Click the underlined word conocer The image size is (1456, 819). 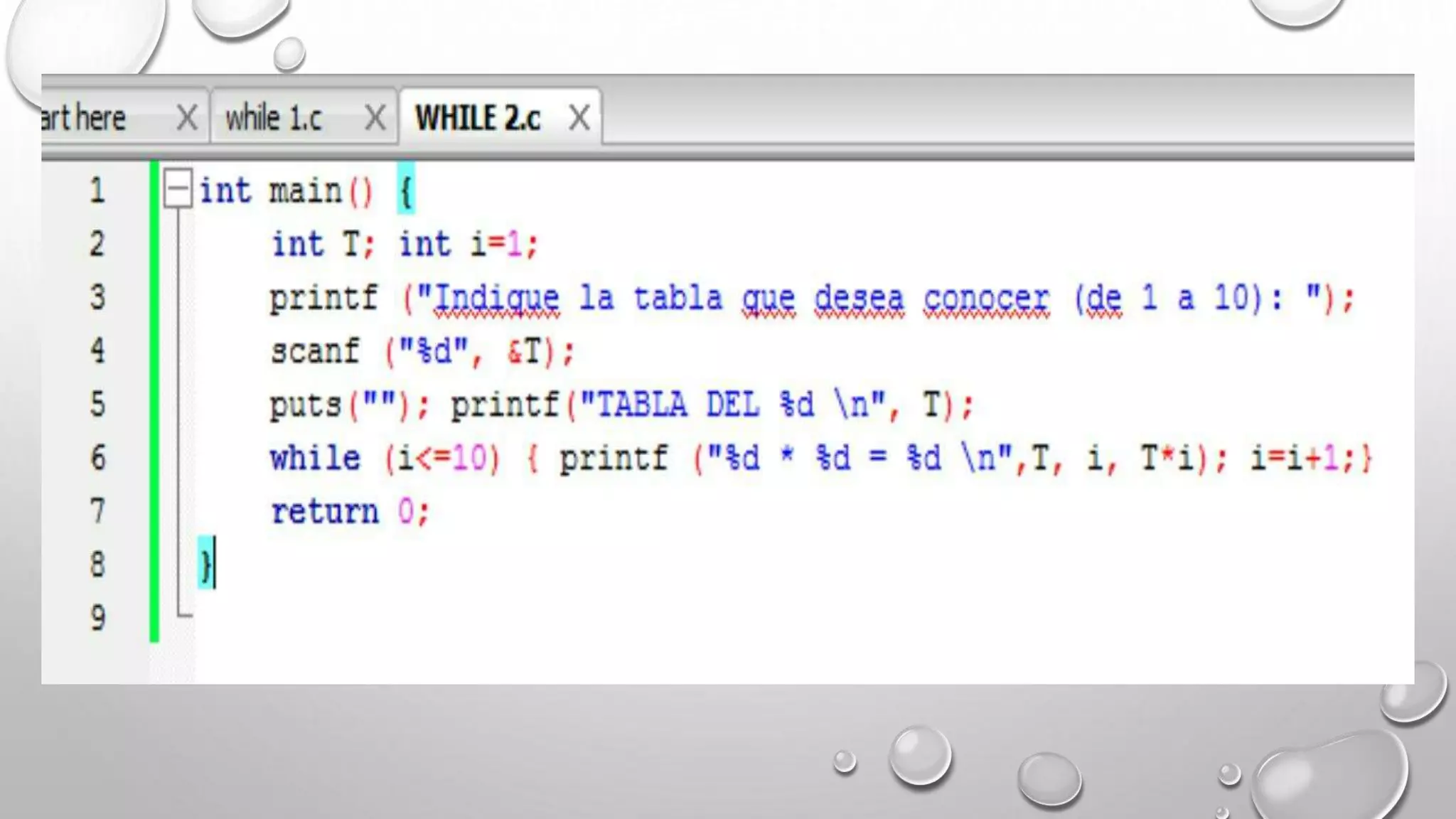(986, 298)
